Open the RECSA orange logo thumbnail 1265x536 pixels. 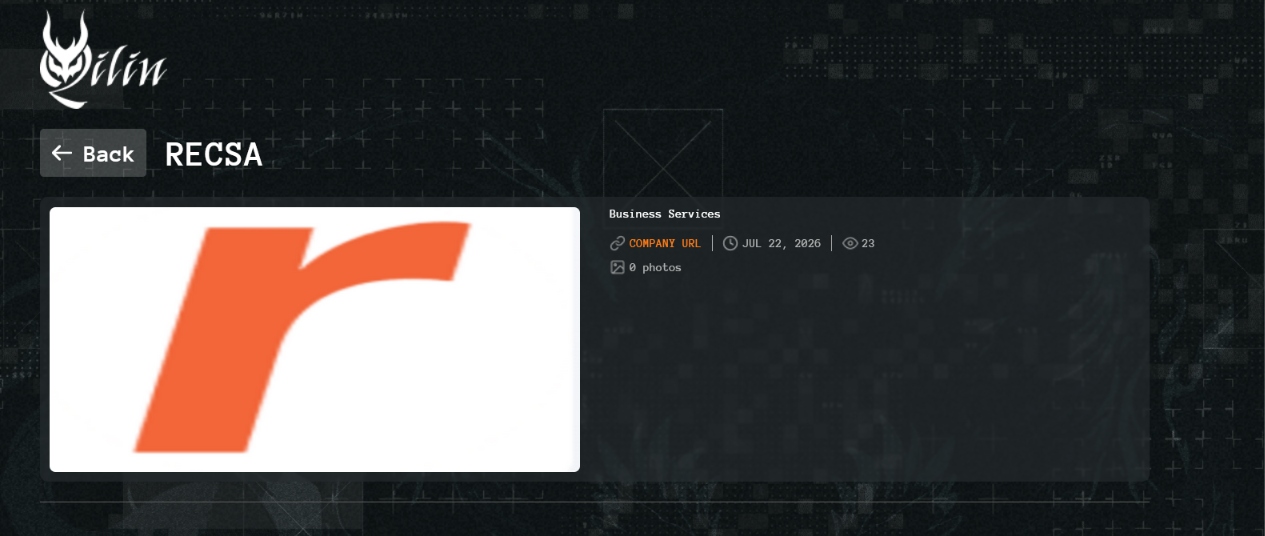[315, 339]
